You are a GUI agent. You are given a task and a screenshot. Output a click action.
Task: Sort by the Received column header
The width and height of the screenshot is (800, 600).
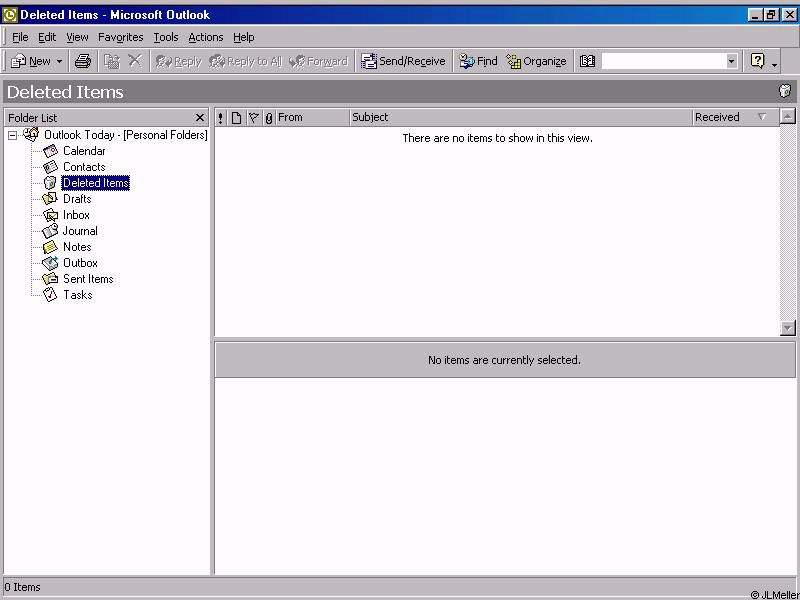(x=735, y=118)
